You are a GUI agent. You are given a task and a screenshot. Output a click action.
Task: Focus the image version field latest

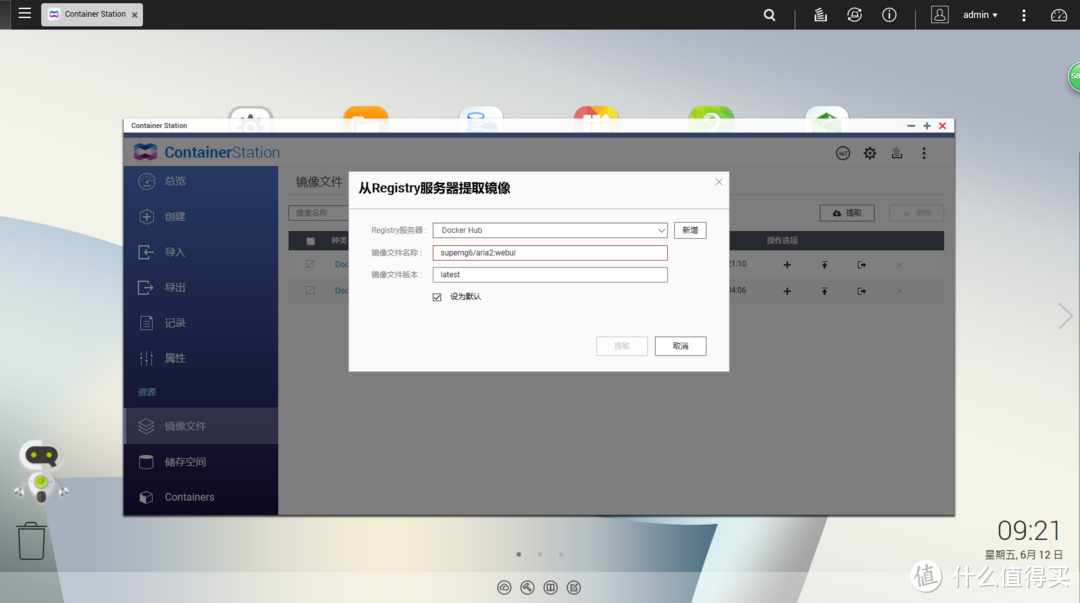coord(550,274)
